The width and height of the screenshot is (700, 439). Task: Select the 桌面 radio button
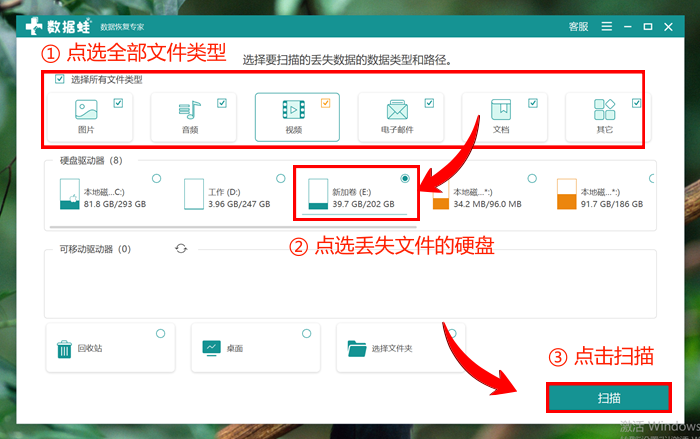click(306, 333)
